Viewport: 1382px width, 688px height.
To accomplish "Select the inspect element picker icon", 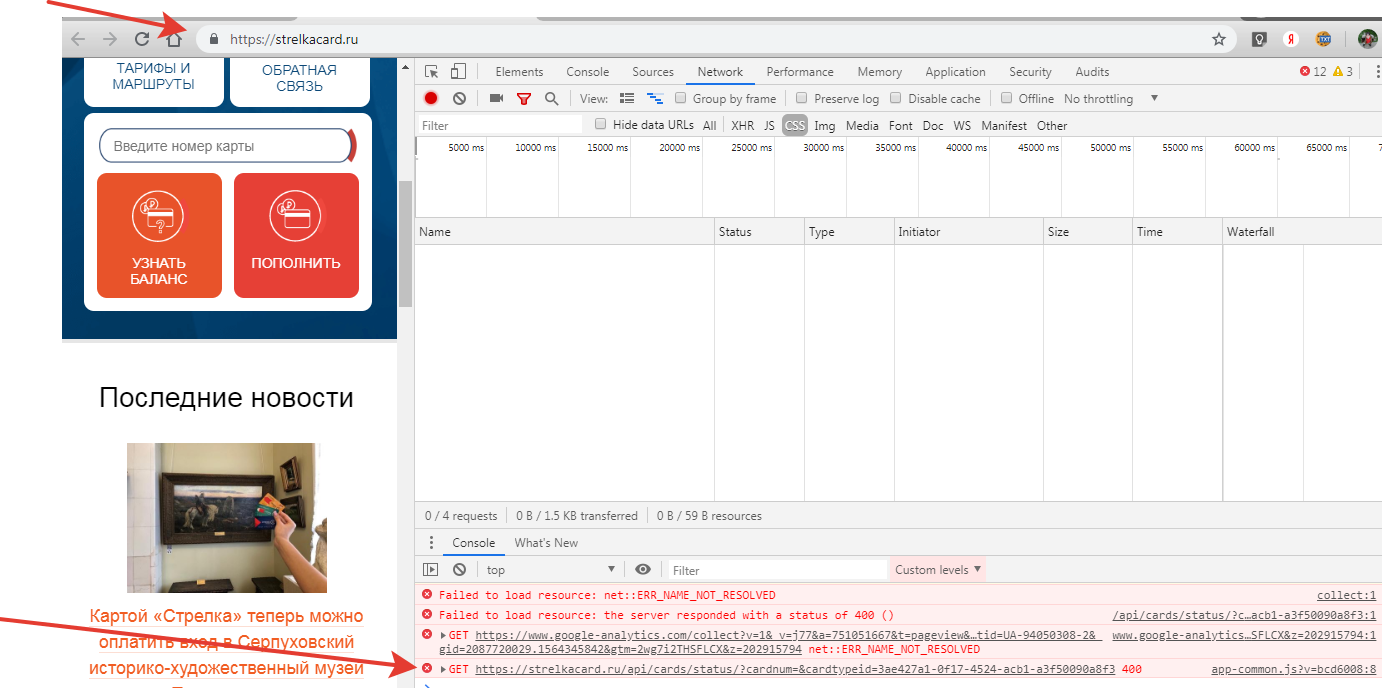I will click(x=432, y=71).
